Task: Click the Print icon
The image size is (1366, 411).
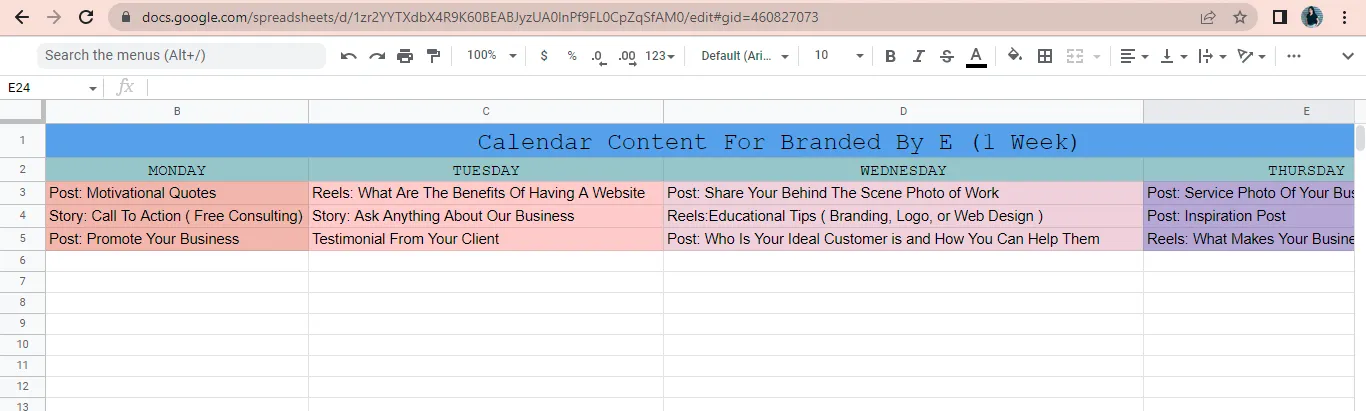Action: pyautogui.click(x=405, y=56)
